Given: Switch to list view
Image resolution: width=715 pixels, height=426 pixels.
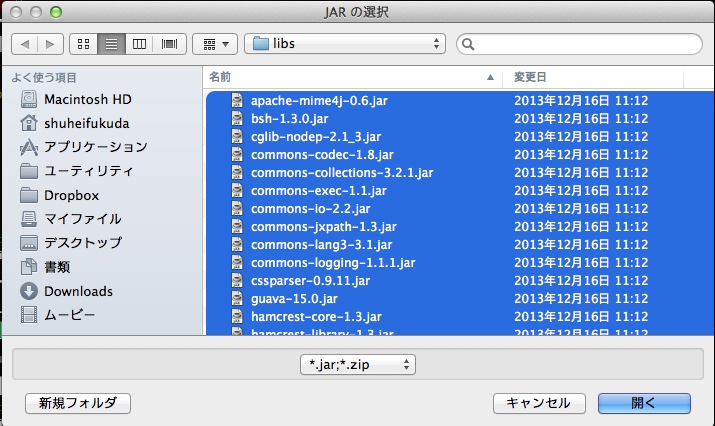Looking at the screenshot, I should 111,44.
